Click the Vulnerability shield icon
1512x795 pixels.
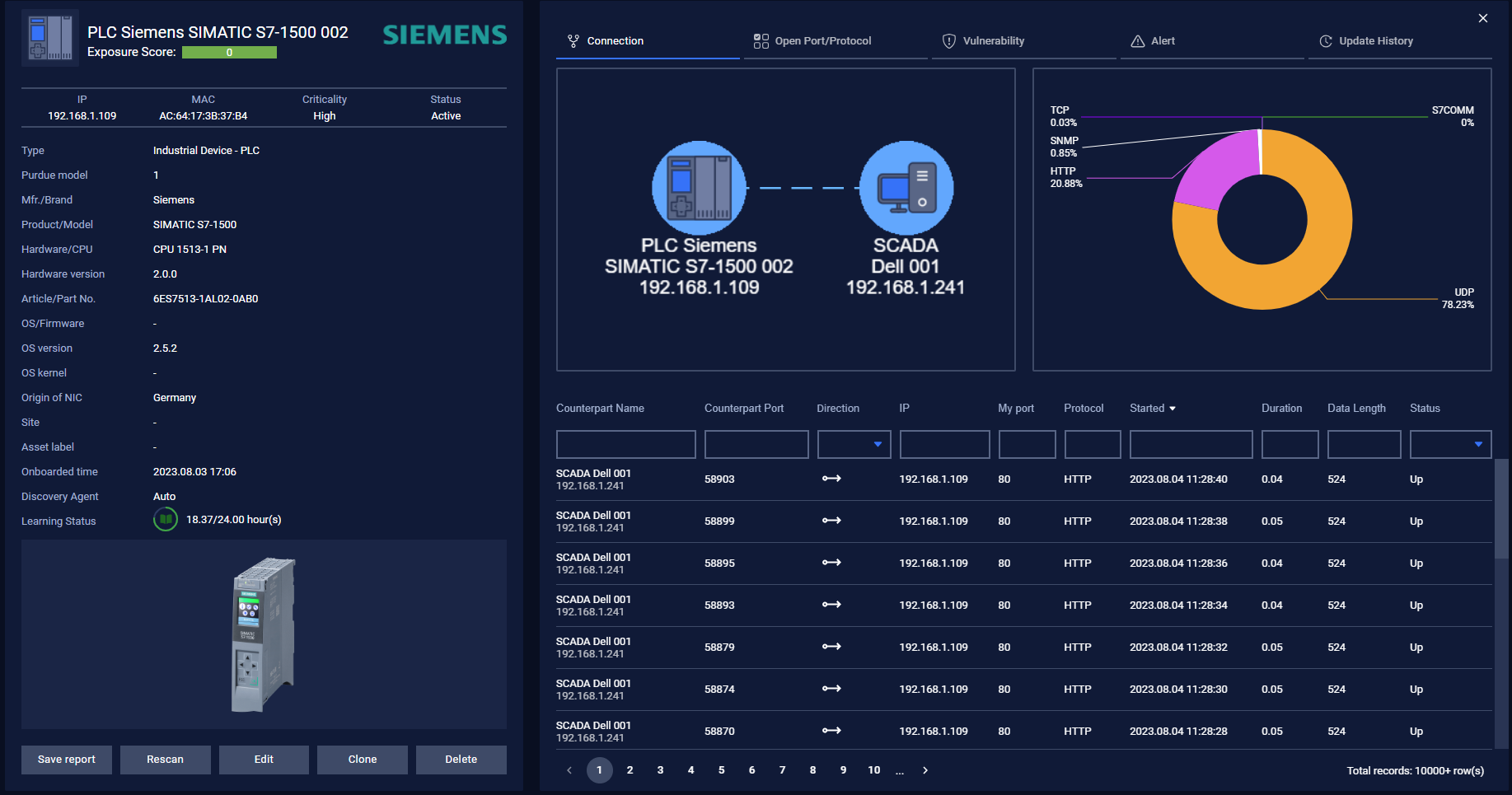[949, 41]
